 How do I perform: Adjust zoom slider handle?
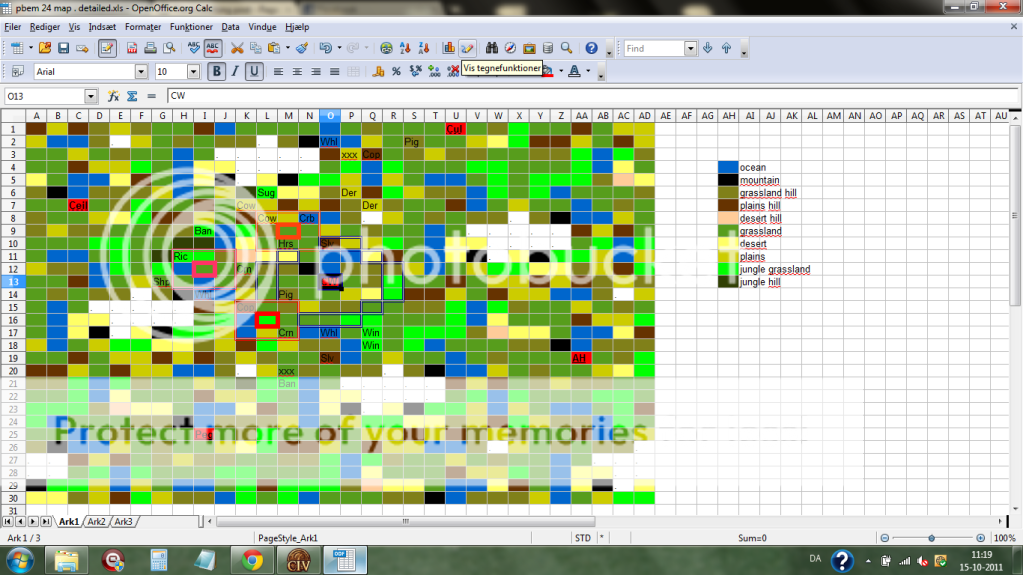click(x=932, y=538)
